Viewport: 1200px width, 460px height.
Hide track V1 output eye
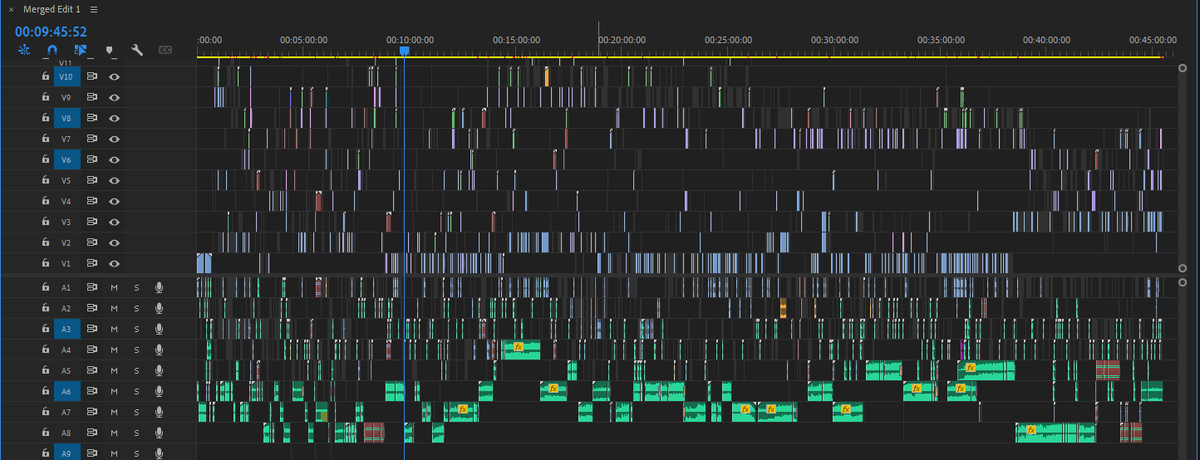[115, 264]
